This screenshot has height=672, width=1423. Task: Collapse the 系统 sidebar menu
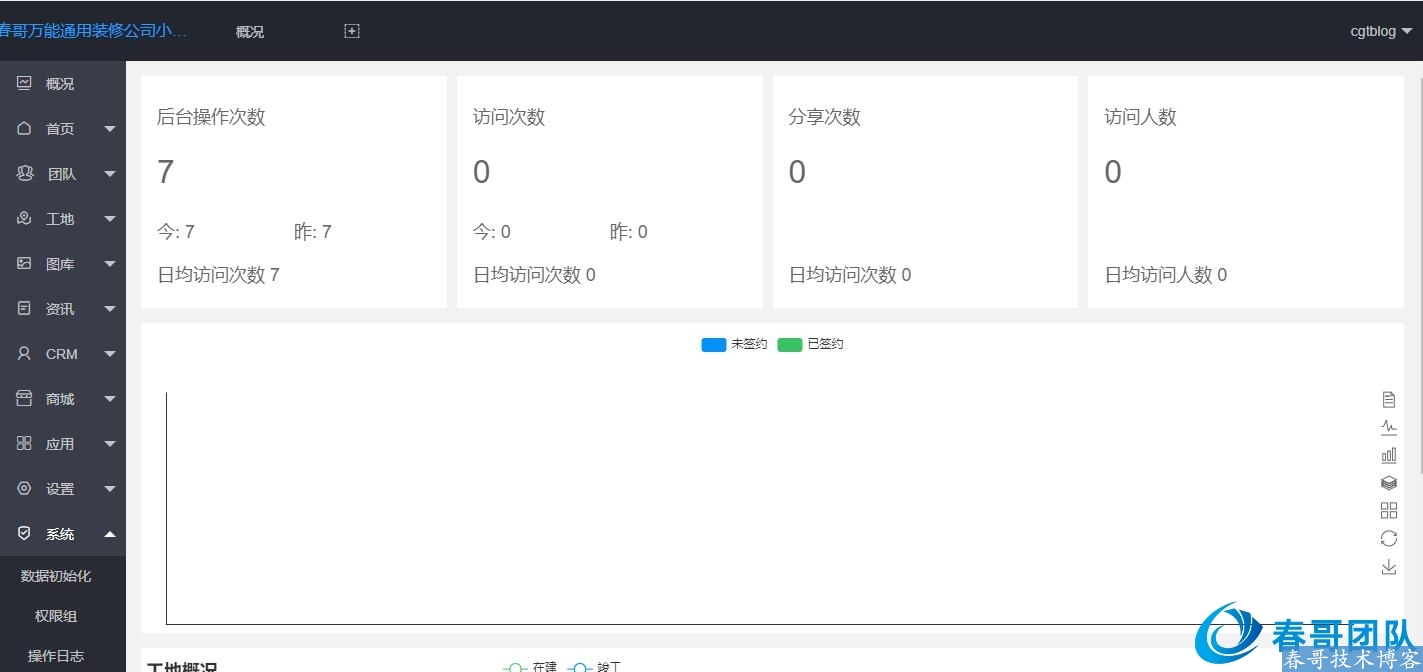coord(62,534)
